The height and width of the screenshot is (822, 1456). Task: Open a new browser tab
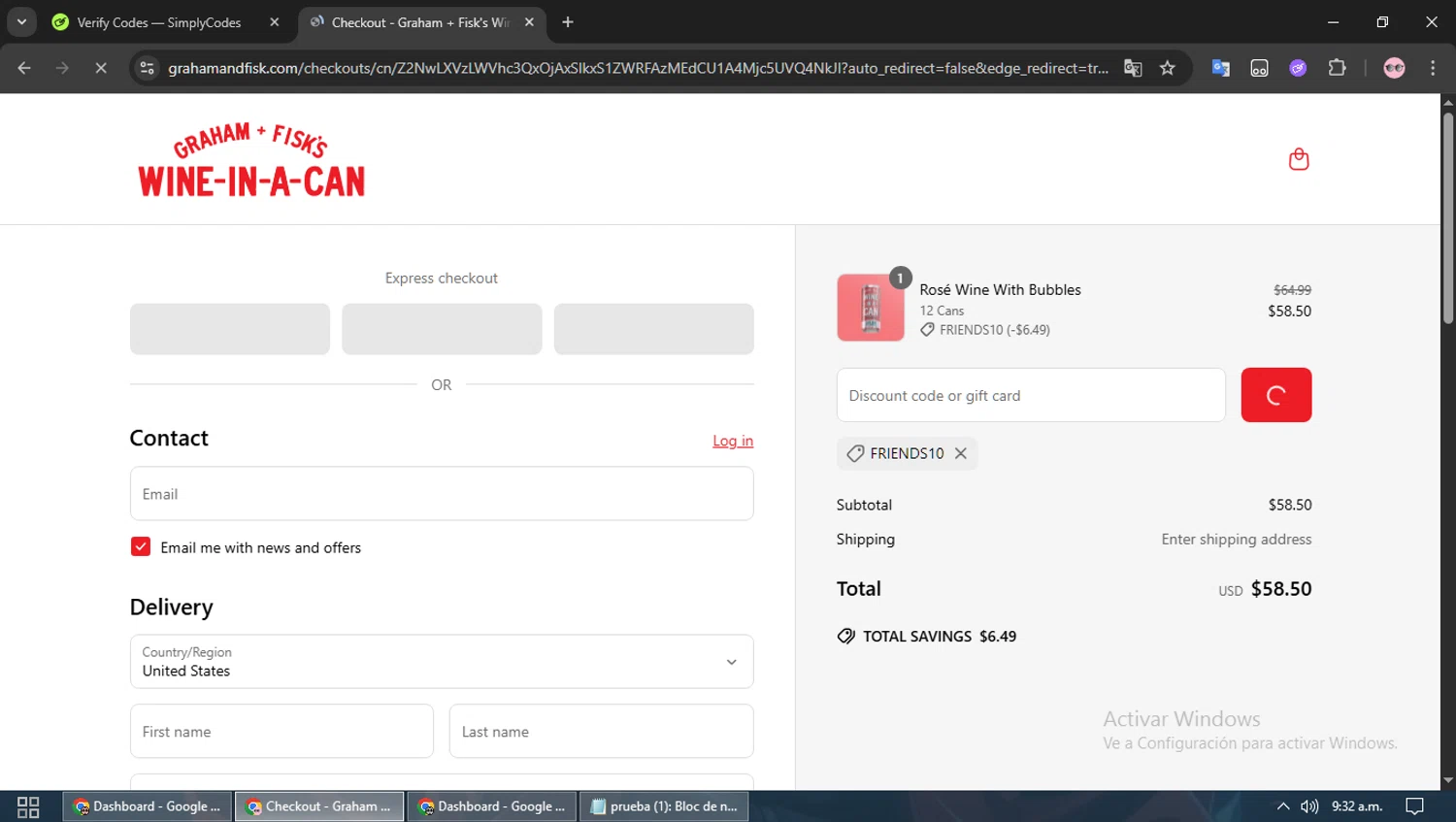568,22
